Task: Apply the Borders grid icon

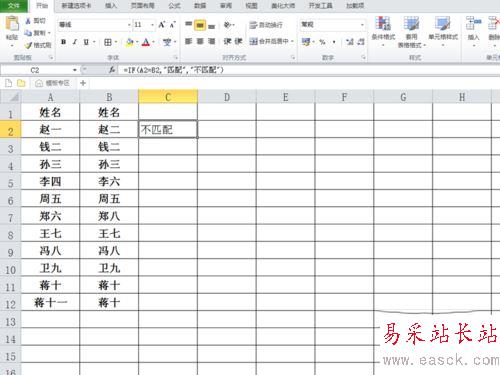Action: coord(108,42)
